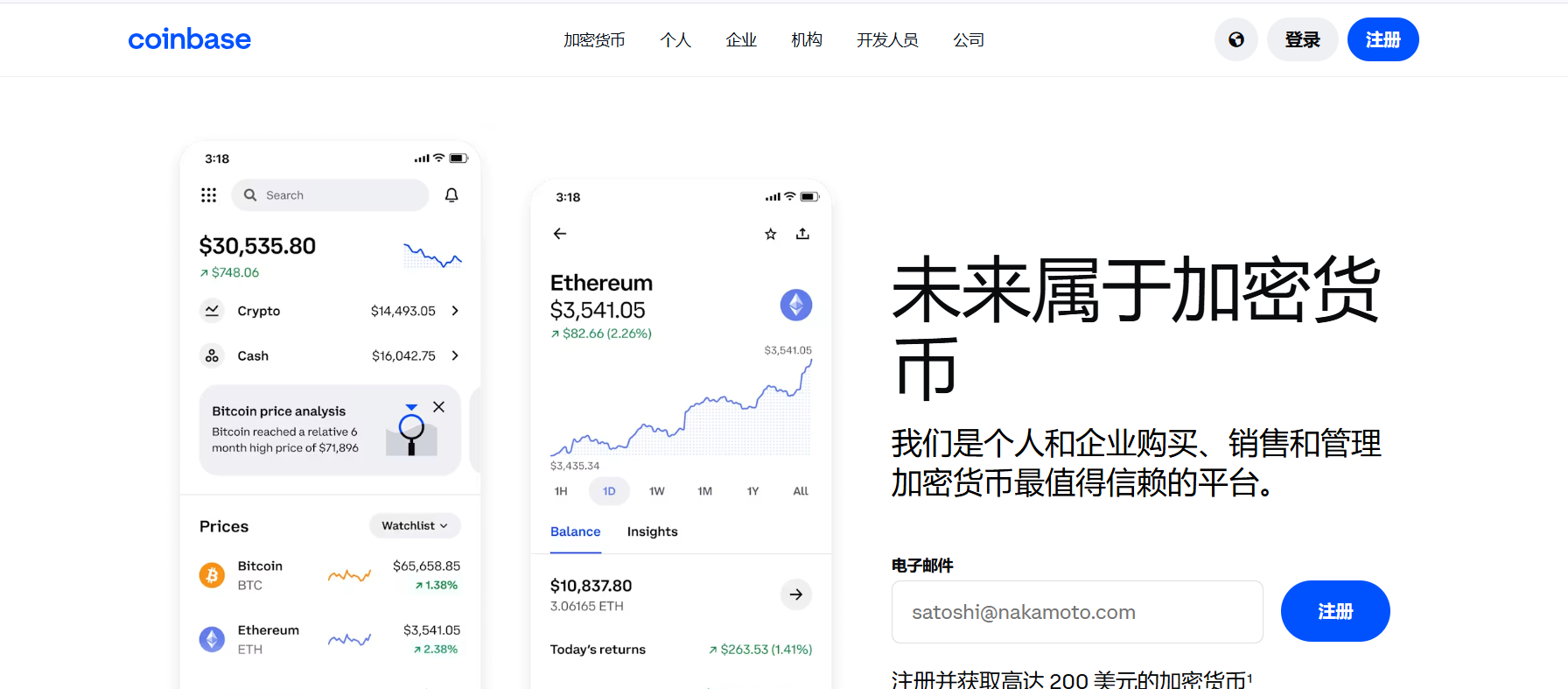Click the 登录 sign-in button

[1302, 39]
